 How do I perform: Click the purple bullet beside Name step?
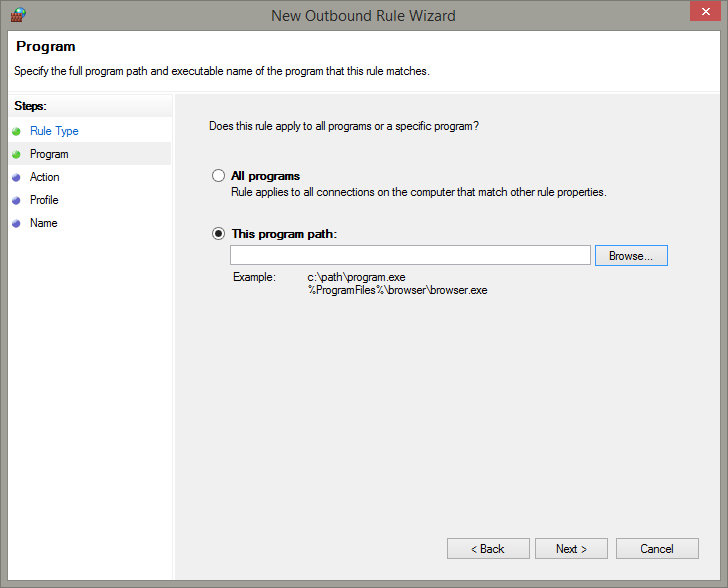click(x=16, y=223)
